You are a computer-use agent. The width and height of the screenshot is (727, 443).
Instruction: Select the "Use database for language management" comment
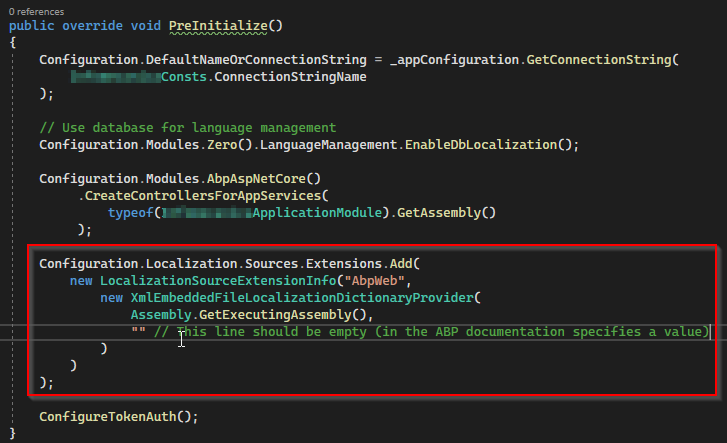pos(188,128)
